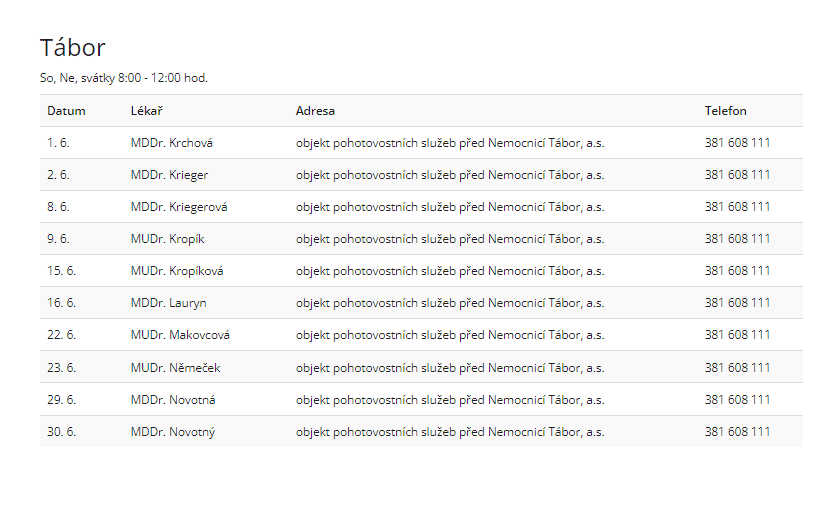
Task: Select MDDr. Krchová doctor name
Action: point(171,143)
